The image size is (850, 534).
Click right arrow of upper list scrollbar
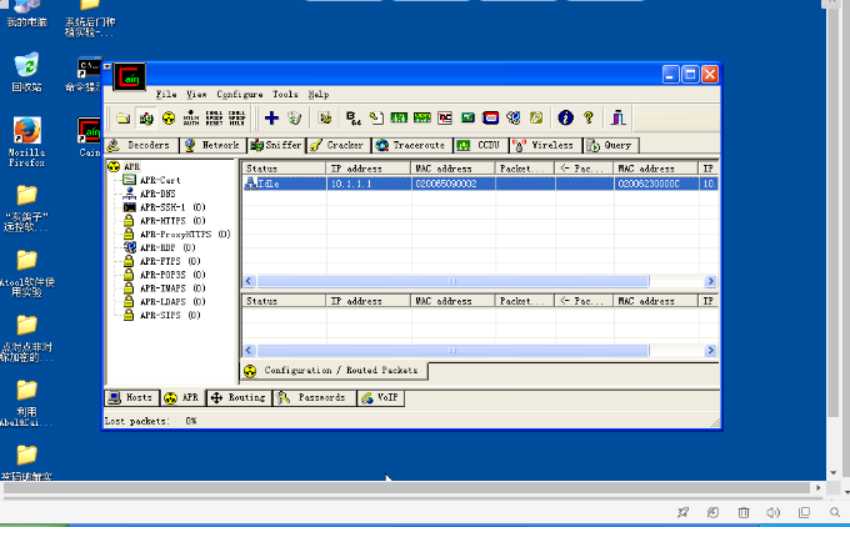(711, 281)
